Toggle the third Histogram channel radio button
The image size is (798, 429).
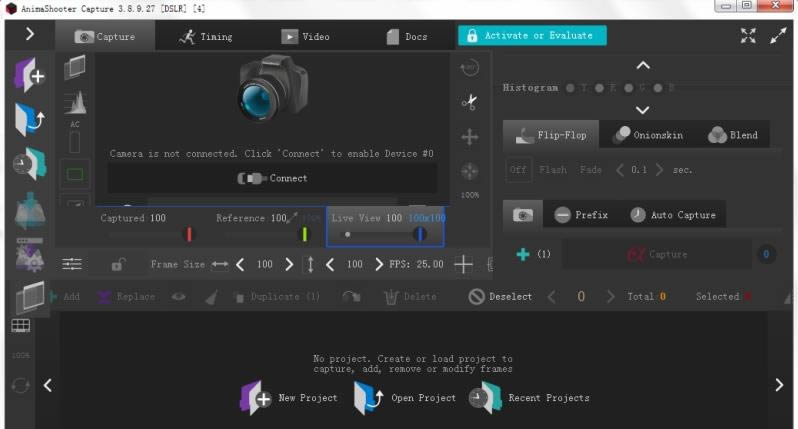(629, 88)
